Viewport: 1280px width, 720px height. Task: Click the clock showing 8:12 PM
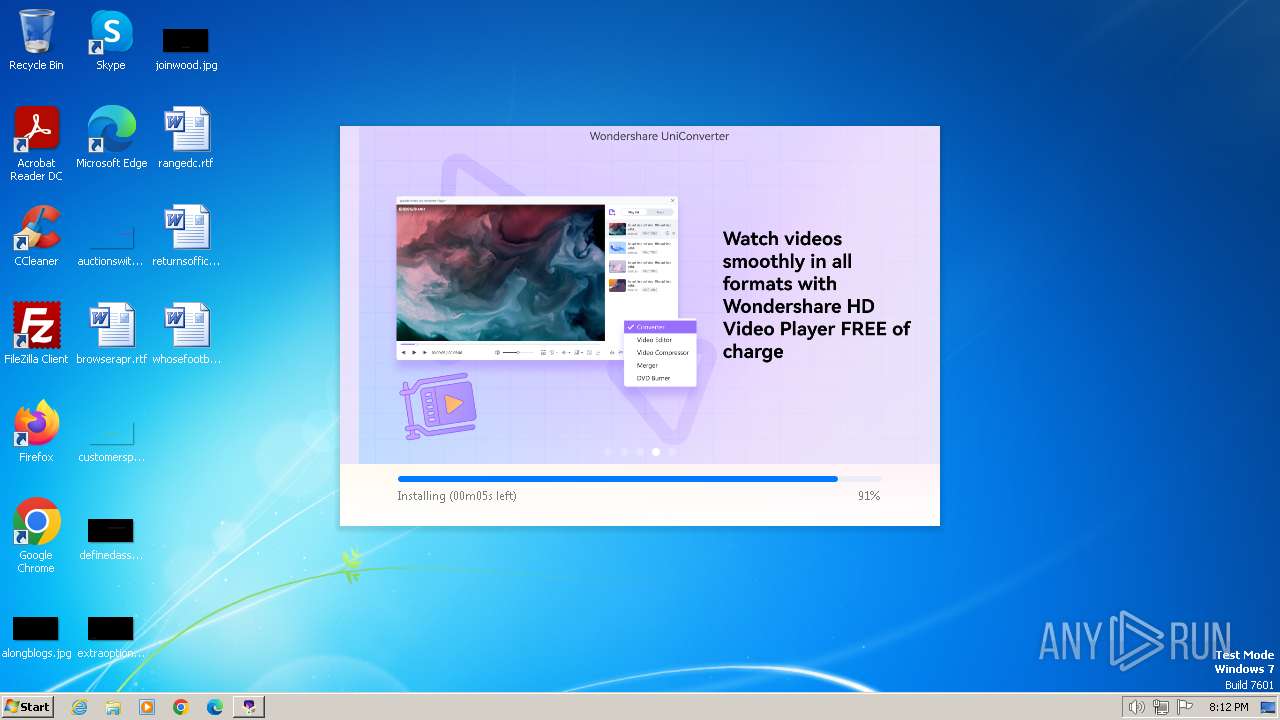pos(1228,707)
